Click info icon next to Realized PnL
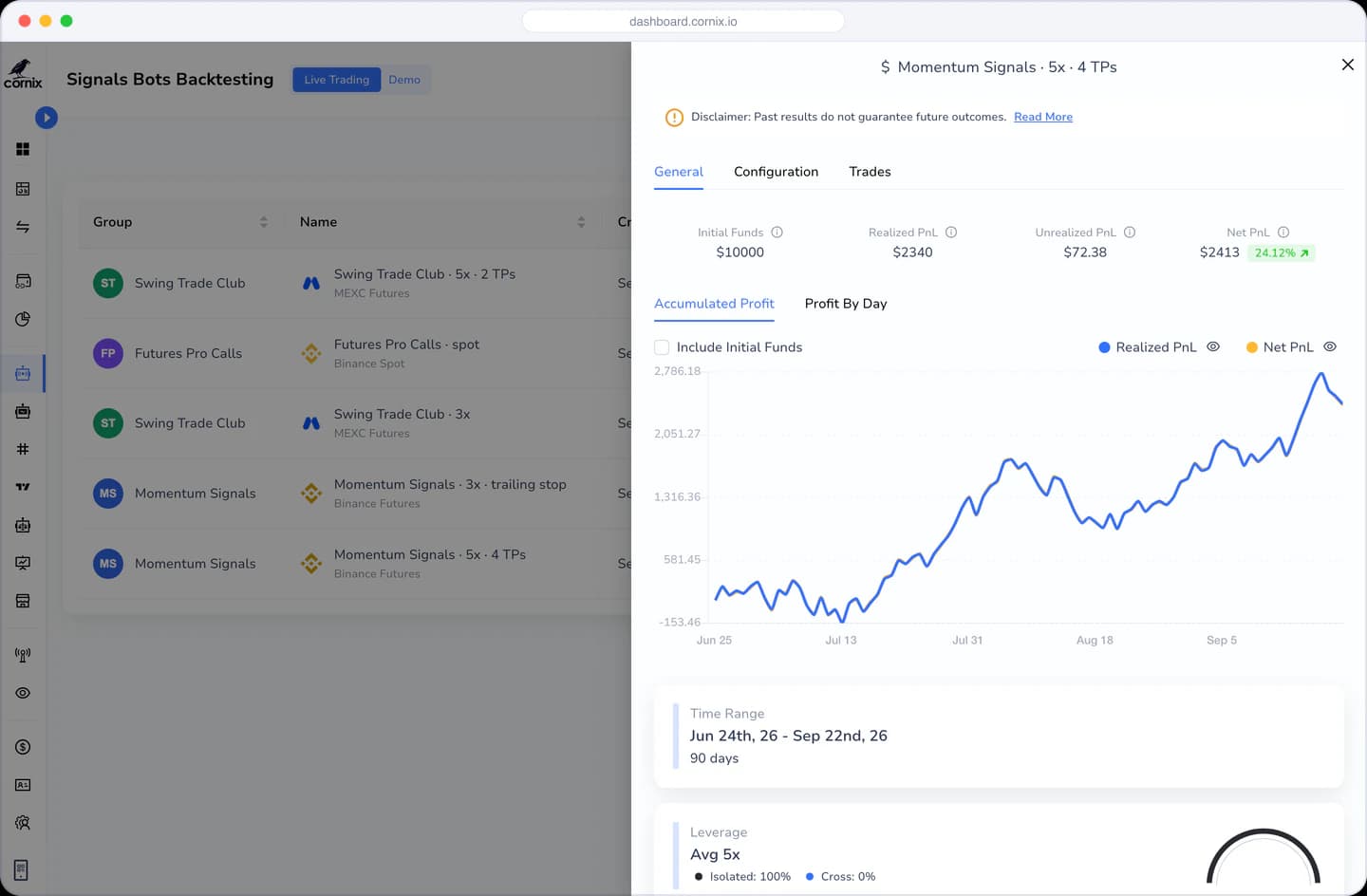Viewport: 1367px width, 896px height. point(951,233)
